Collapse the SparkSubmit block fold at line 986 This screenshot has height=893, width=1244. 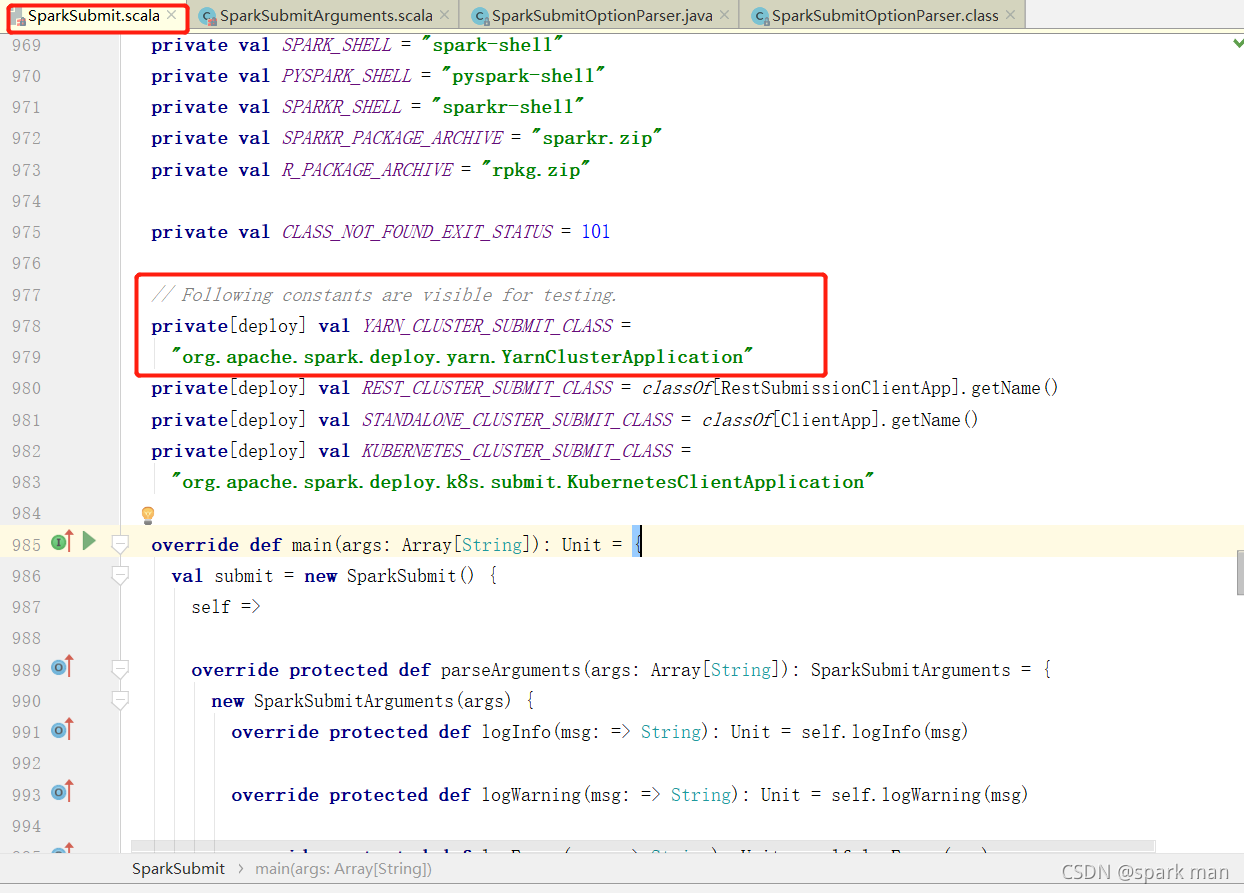click(x=120, y=576)
